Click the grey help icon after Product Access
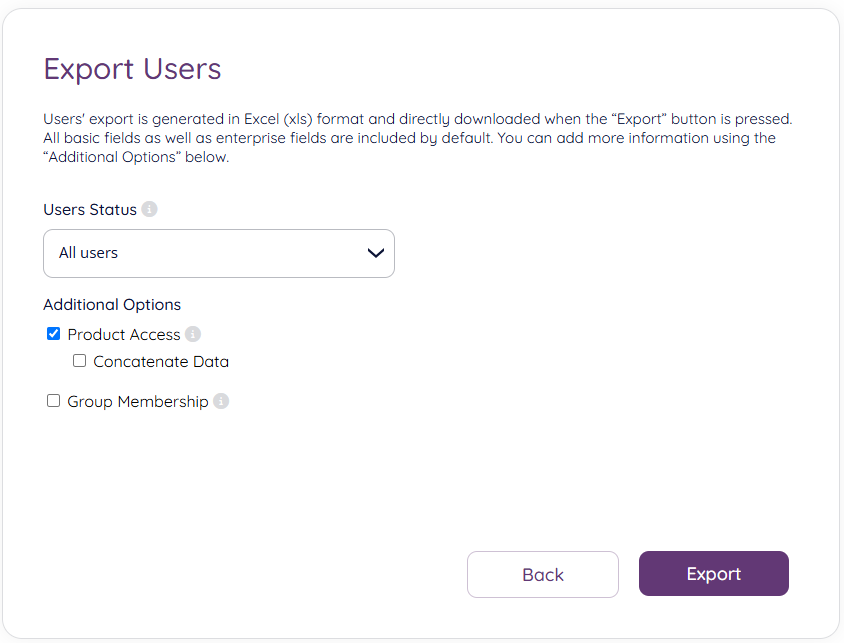The height and width of the screenshot is (643, 844). [x=192, y=334]
